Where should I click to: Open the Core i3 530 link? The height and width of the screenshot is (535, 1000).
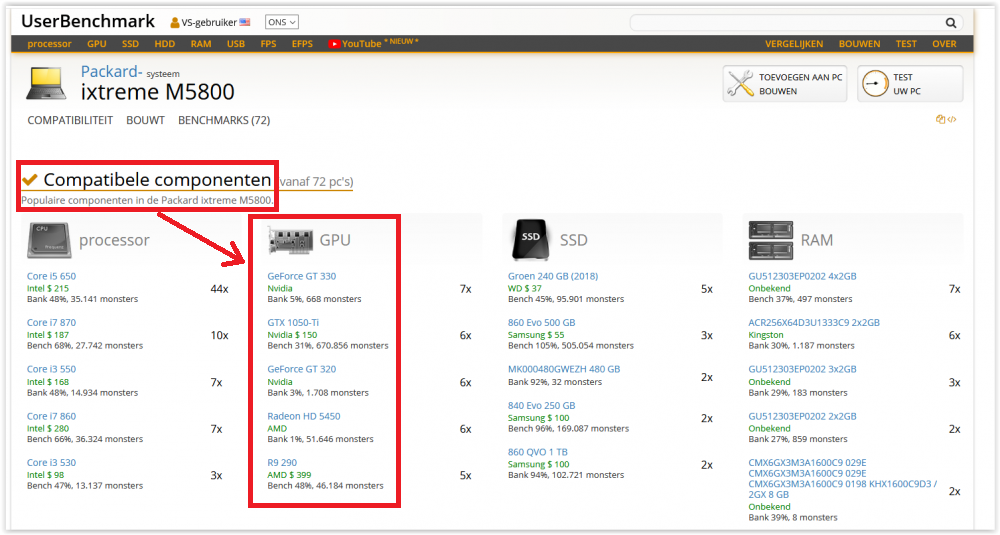pos(51,463)
